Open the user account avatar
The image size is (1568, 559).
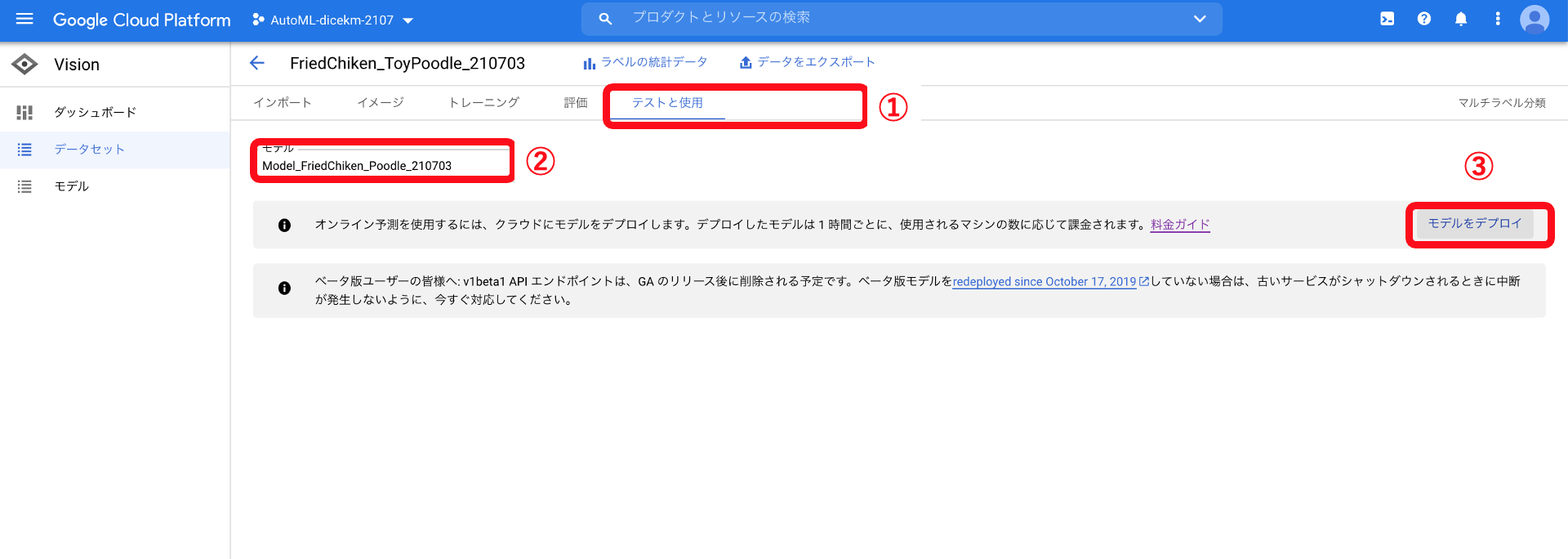(x=1534, y=19)
